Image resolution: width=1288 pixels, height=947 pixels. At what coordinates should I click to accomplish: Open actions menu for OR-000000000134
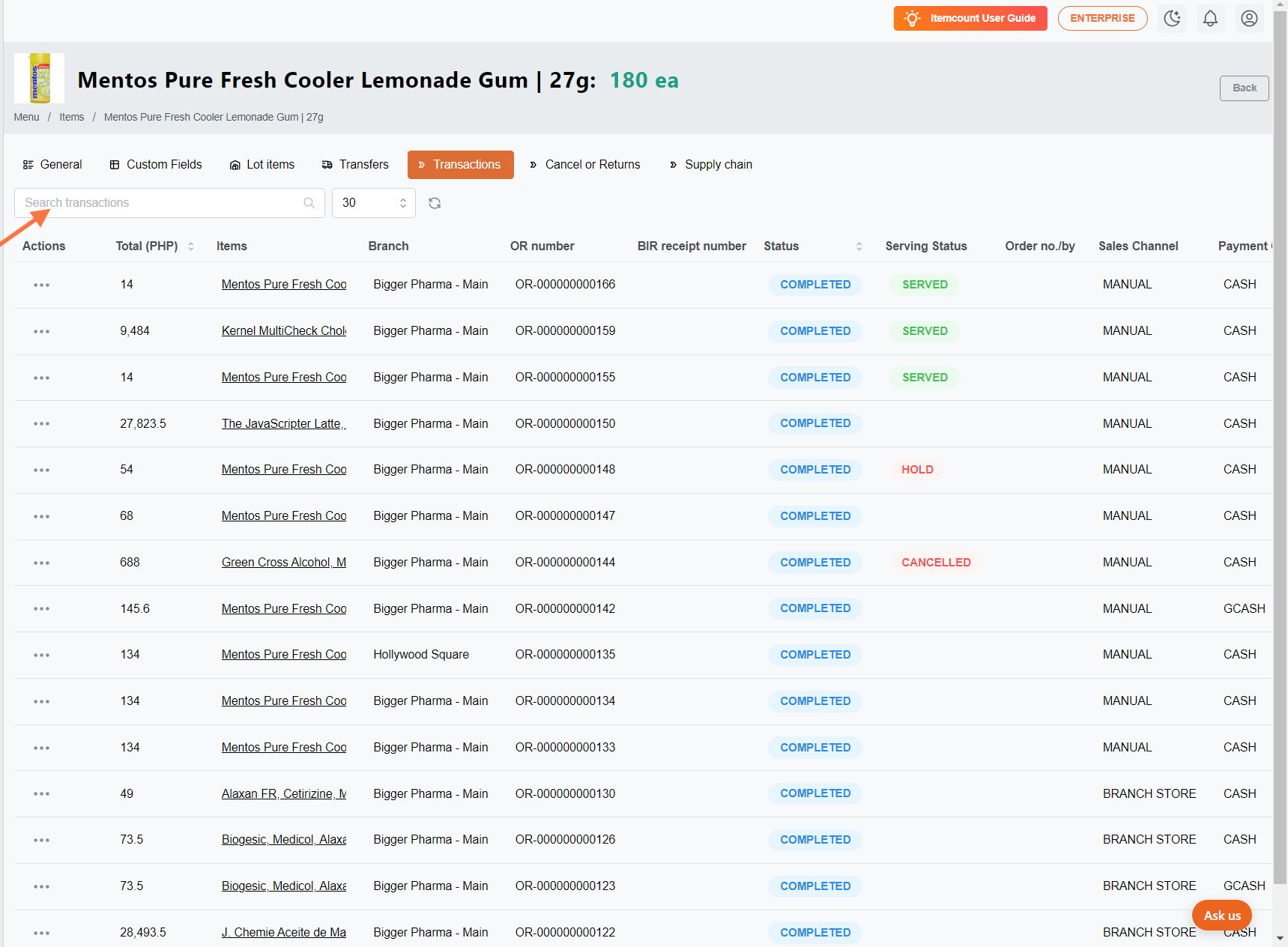pyautogui.click(x=41, y=701)
